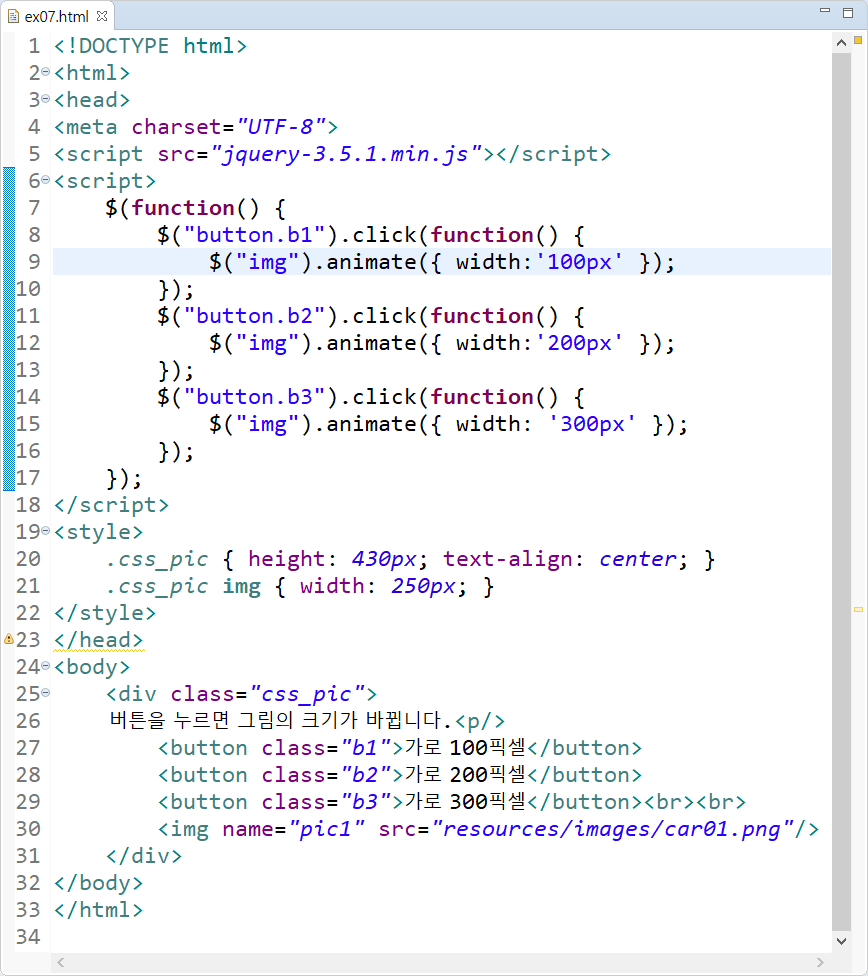Click the yellow overview ruler annotation near line 22
This screenshot has height=976, width=868.
(858, 610)
